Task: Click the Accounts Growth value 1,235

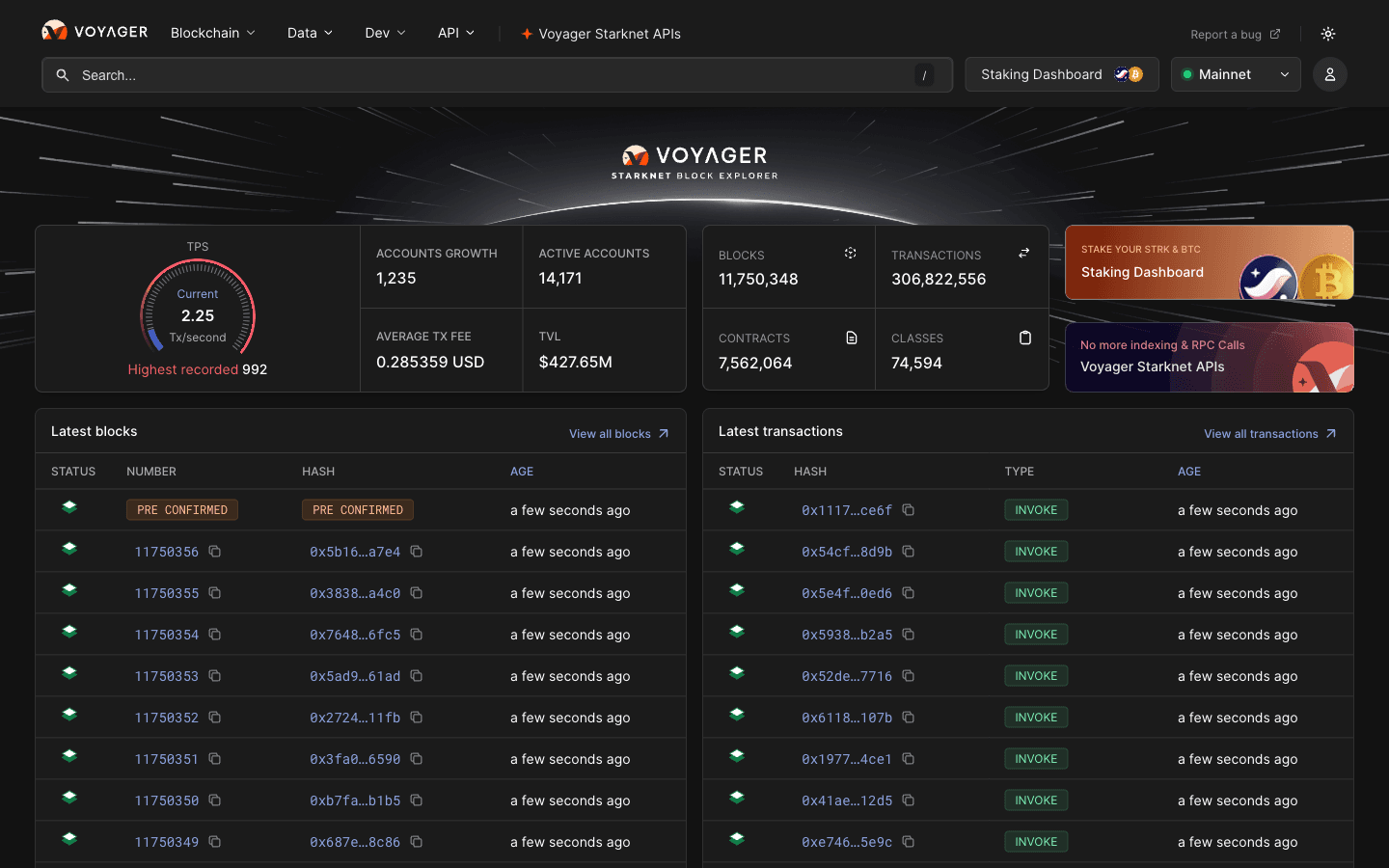Action: pos(396,279)
